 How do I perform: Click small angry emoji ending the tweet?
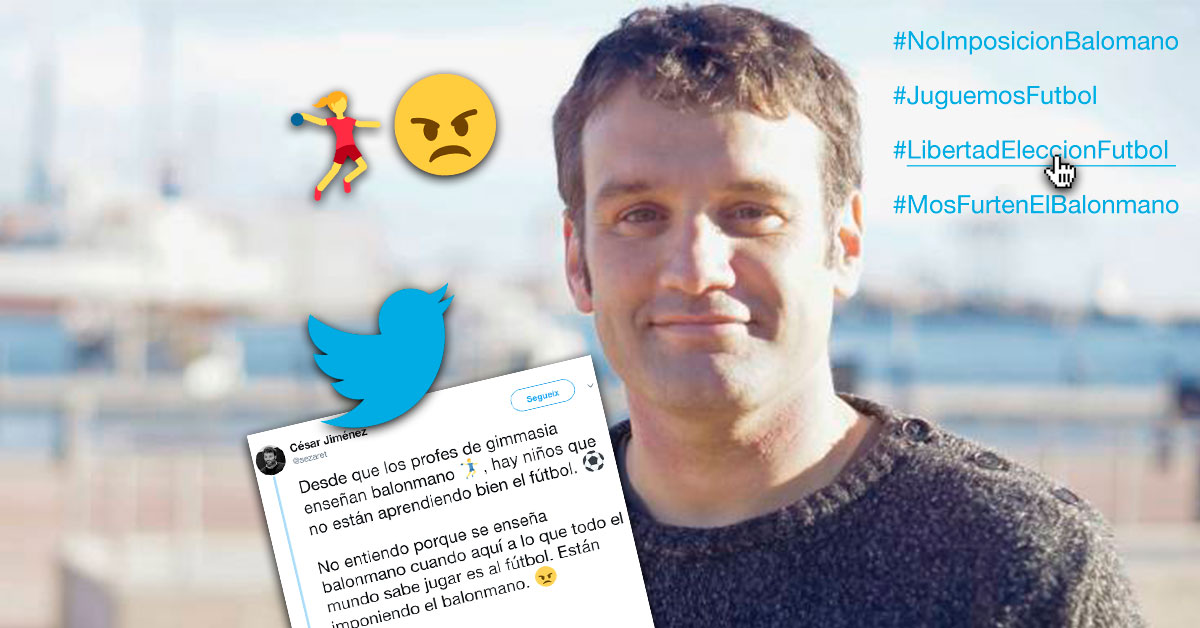545,578
